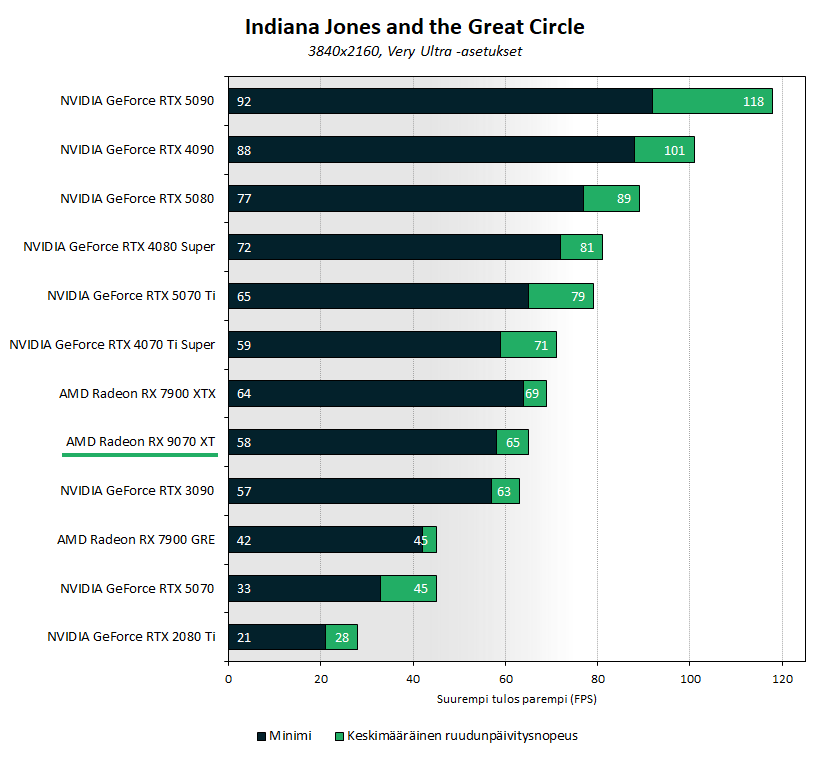Click the RX 7900 XTX average value 69
830x757 pixels.
click(x=532, y=393)
